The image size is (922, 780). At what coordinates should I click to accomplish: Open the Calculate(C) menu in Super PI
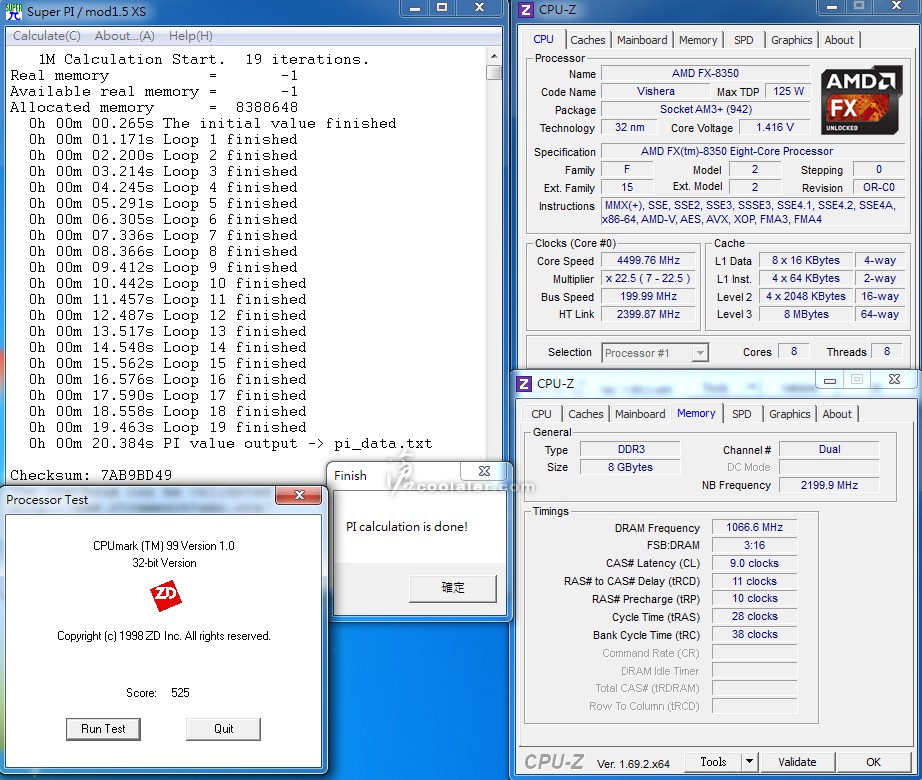[46, 36]
